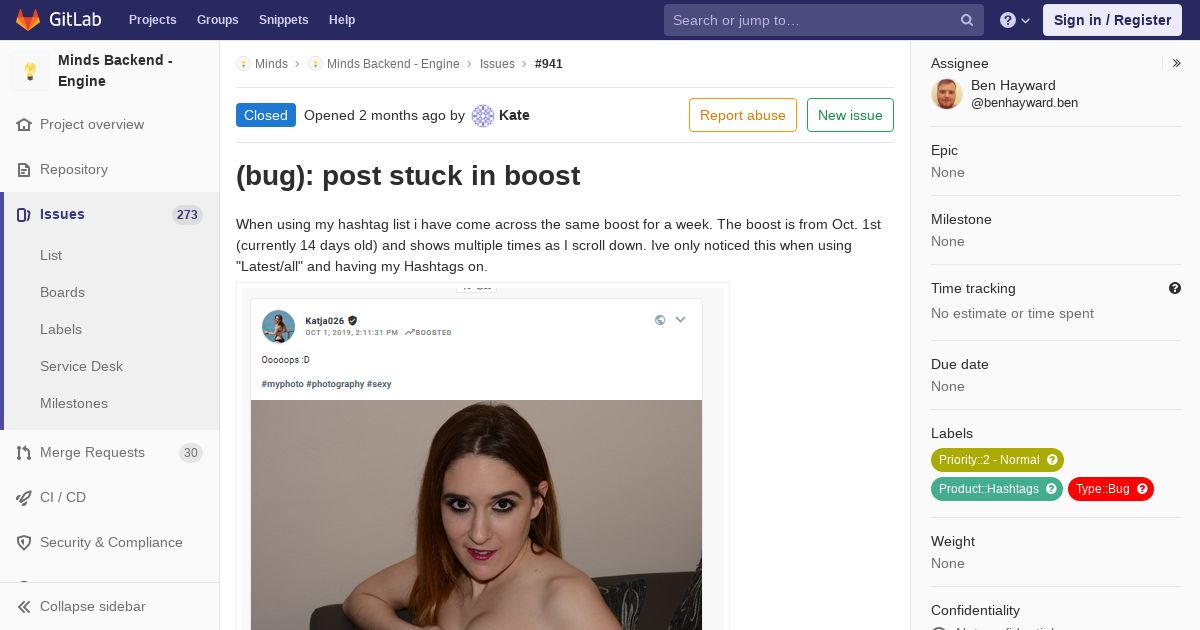Click the Issues sidebar icon

click(x=24, y=215)
